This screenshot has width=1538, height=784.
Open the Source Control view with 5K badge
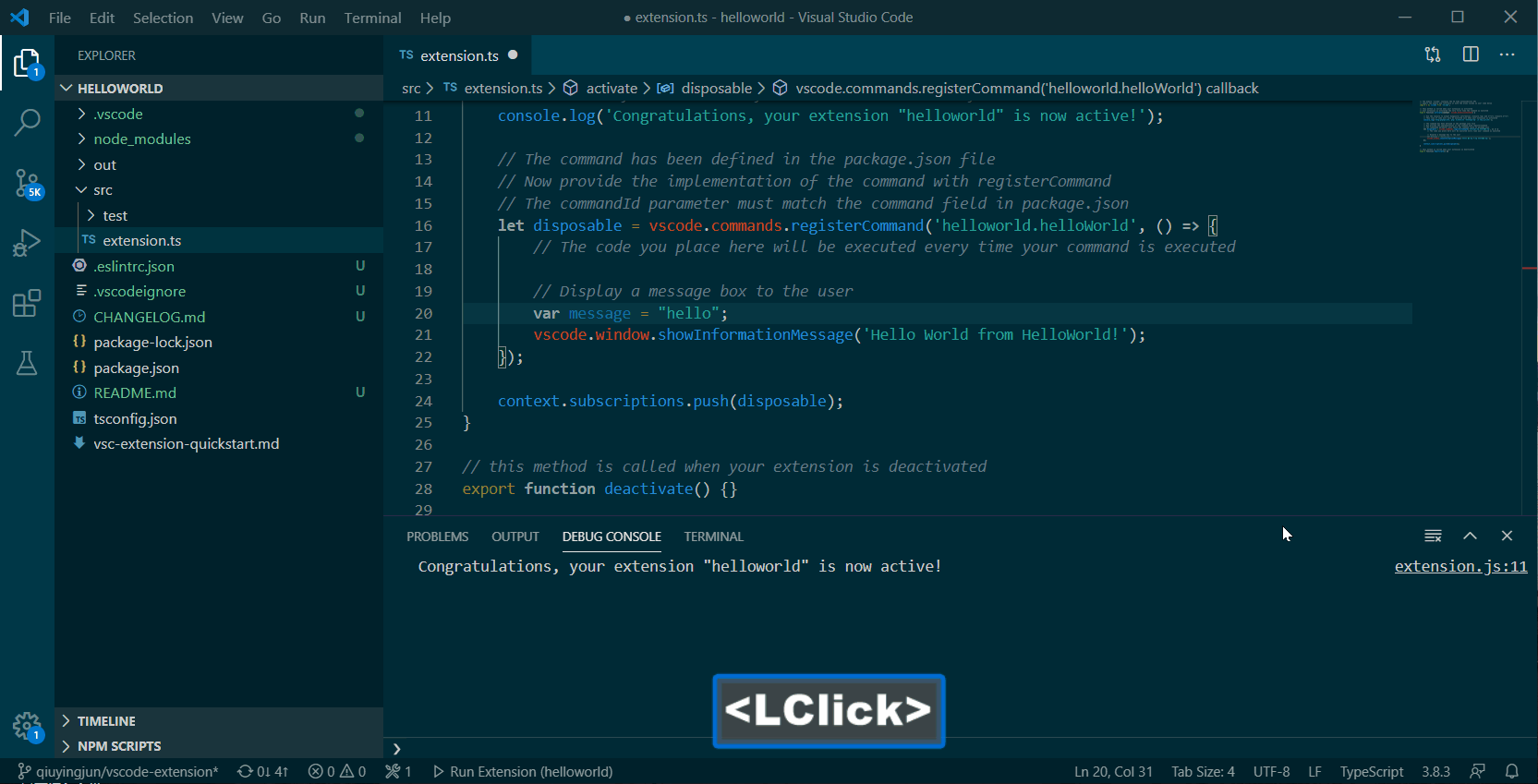[x=27, y=183]
